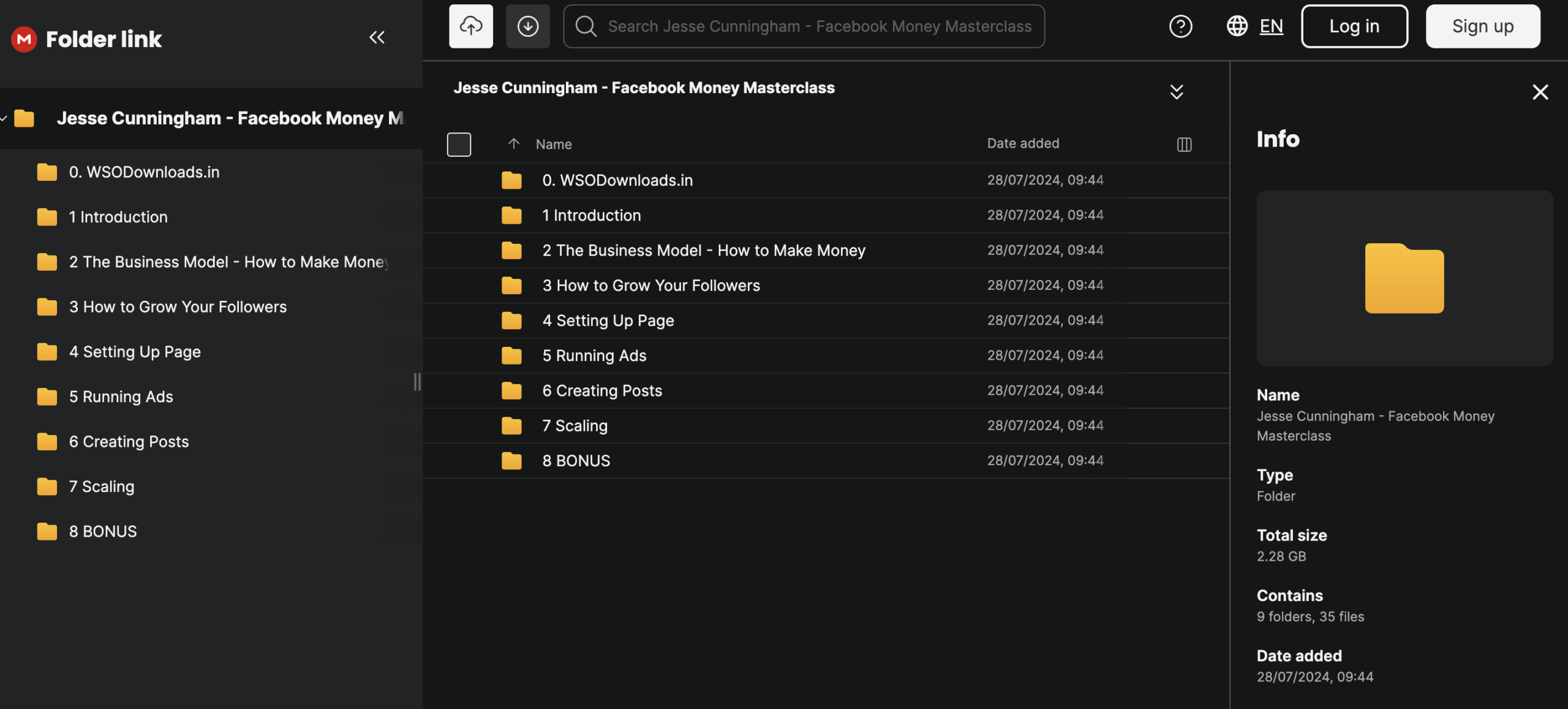Image resolution: width=1568 pixels, height=709 pixels.
Task: Open the help question mark icon
Action: (x=1180, y=26)
